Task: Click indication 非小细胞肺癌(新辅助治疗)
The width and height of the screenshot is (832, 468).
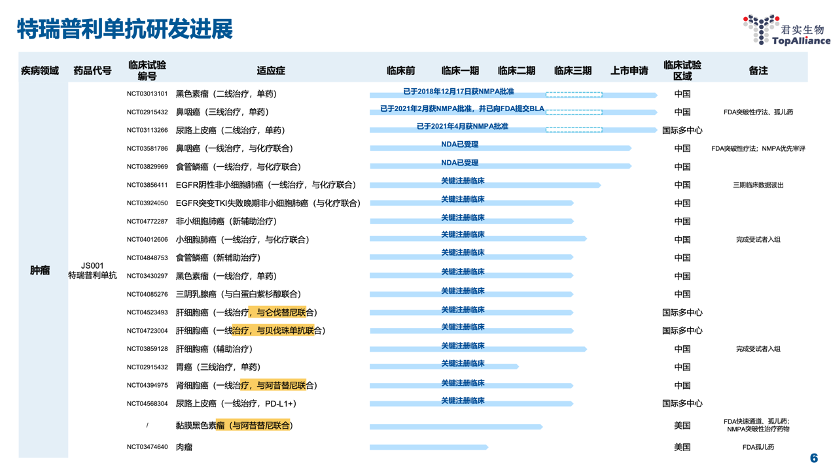Action: coord(226,221)
